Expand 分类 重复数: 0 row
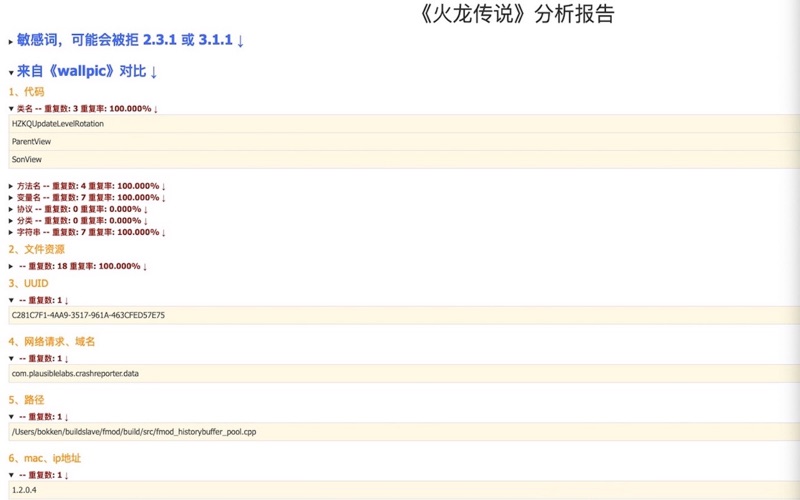 tap(78, 220)
